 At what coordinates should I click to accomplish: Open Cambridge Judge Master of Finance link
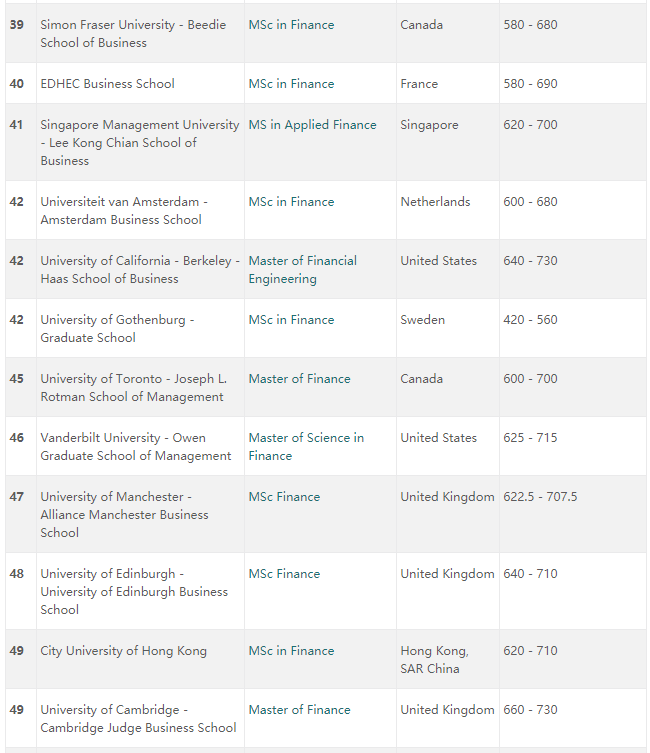tap(299, 710)
